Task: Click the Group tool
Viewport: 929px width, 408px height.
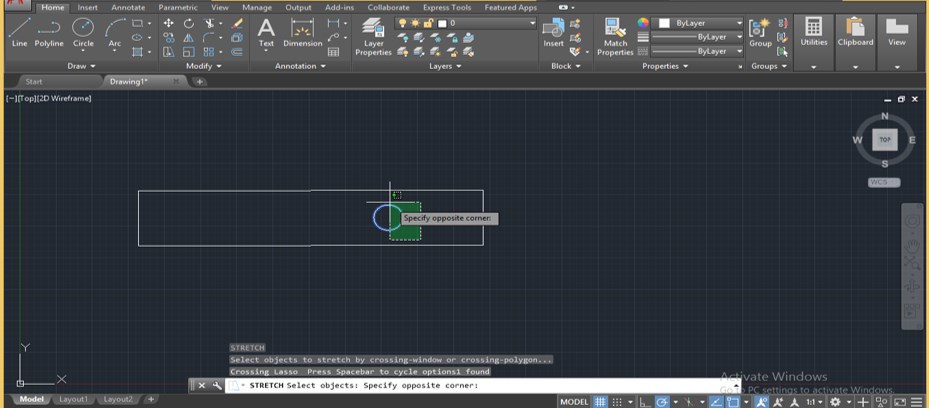Action: (x=760, y=33)
